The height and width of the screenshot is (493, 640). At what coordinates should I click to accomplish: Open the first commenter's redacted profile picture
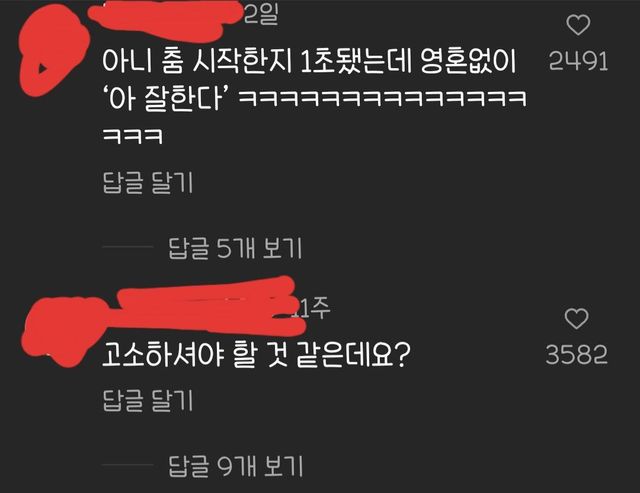(x=53, y=51)
